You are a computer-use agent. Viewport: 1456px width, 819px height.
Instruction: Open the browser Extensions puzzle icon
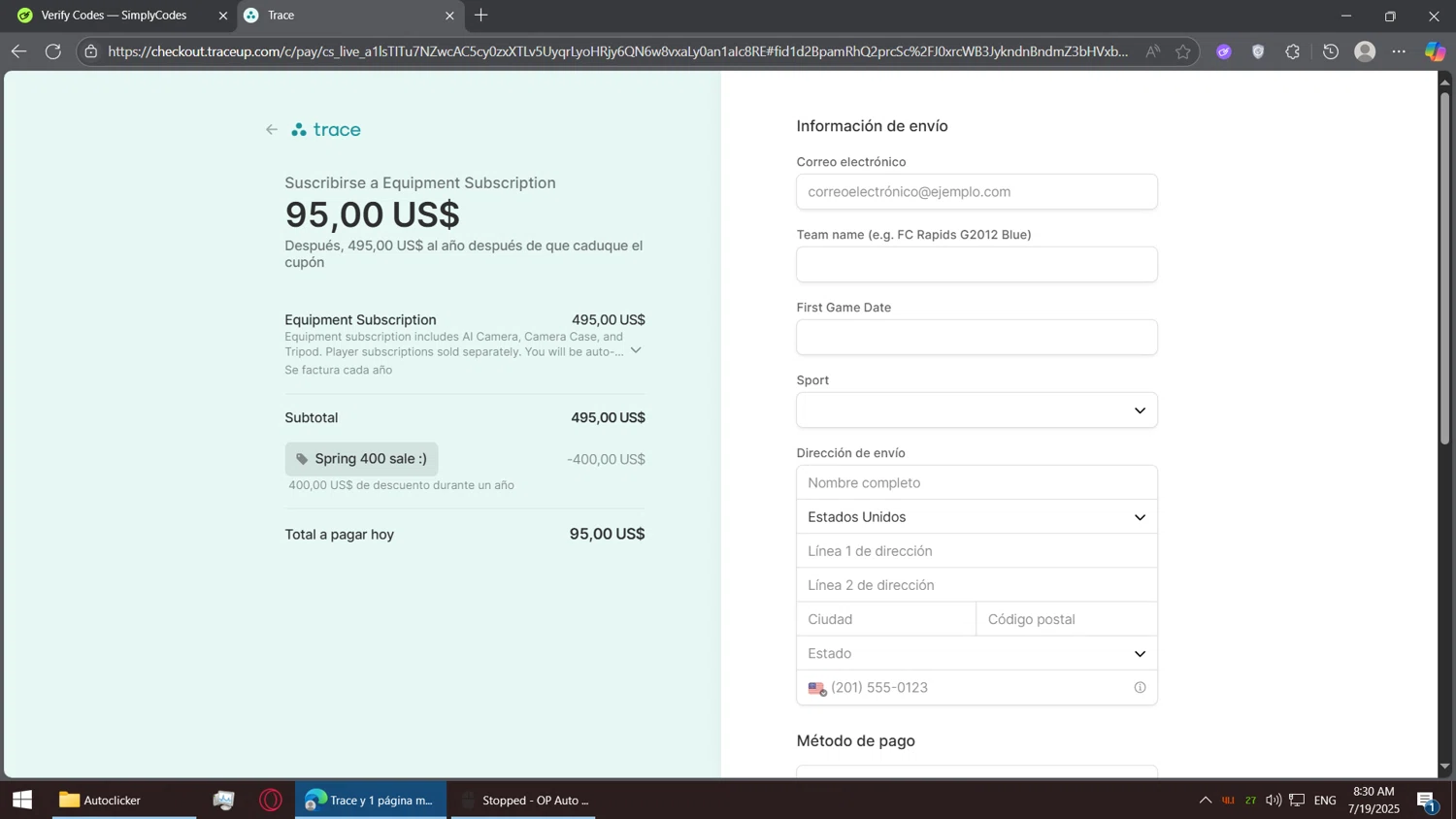tap(1293, 51)
